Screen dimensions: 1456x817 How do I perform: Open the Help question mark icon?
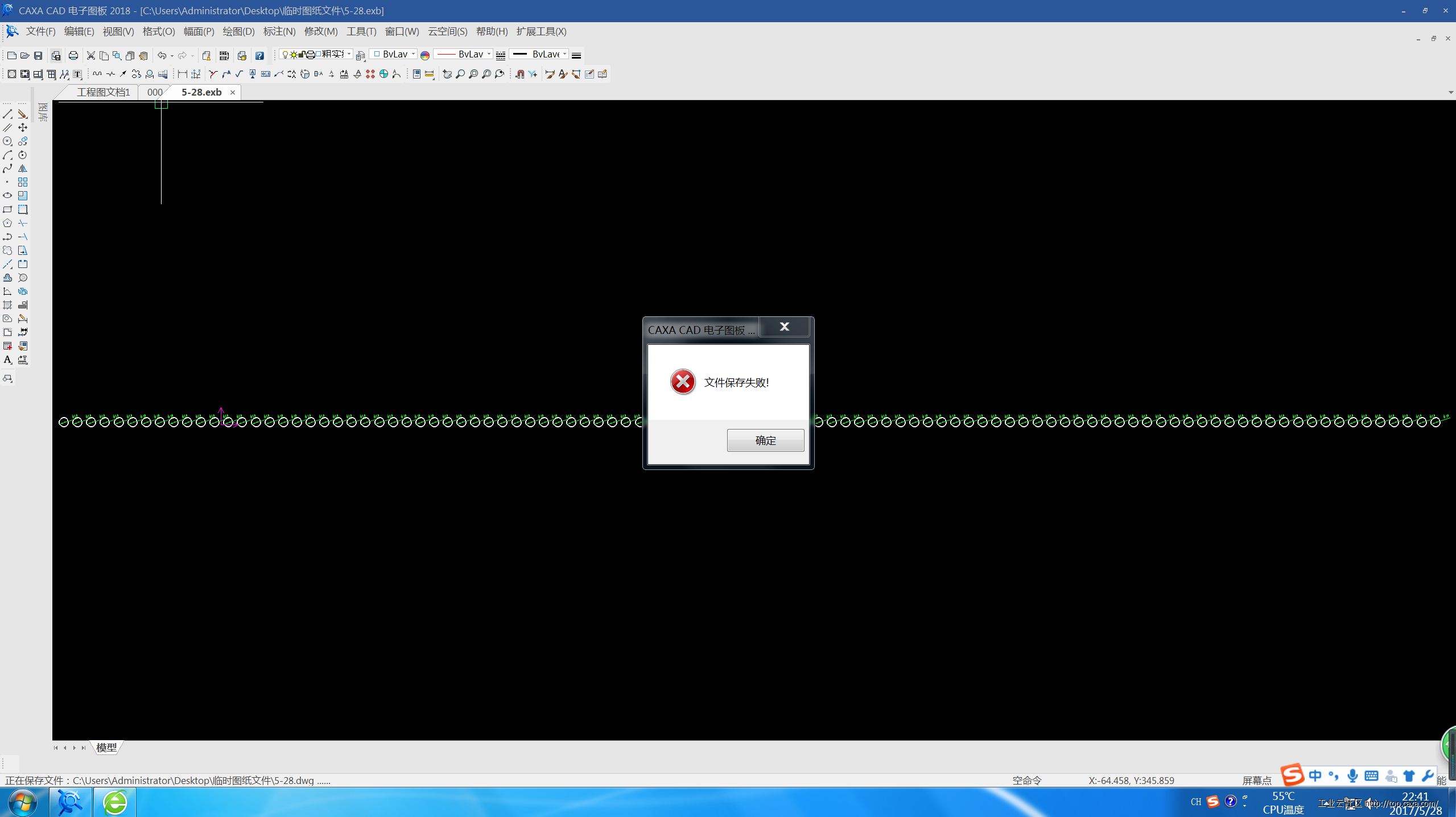(x=259, y=55)
